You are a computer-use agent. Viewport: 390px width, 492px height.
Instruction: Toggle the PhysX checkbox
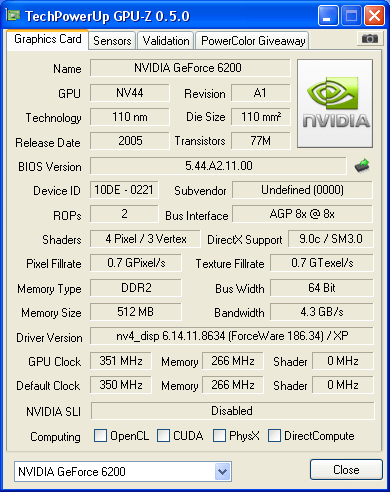point(219,436)
